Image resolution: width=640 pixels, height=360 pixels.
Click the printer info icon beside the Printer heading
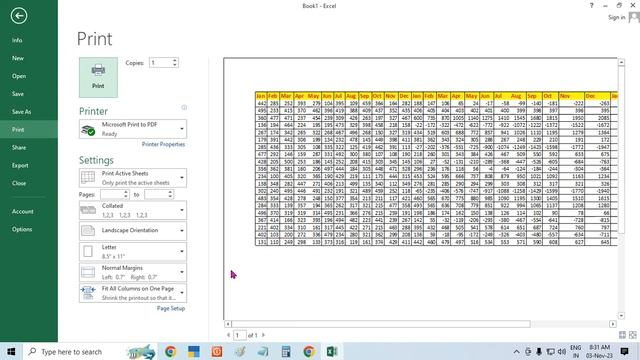(184, 107)
